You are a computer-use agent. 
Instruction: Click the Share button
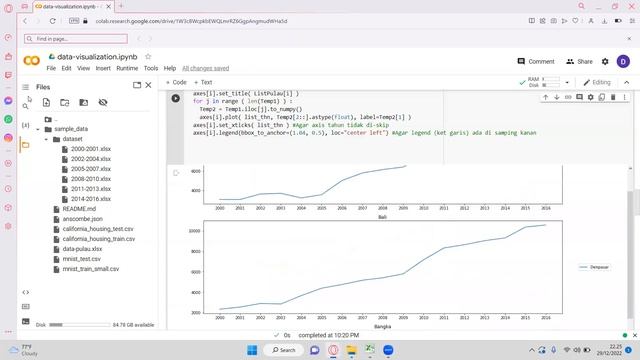tap(579, 62)
